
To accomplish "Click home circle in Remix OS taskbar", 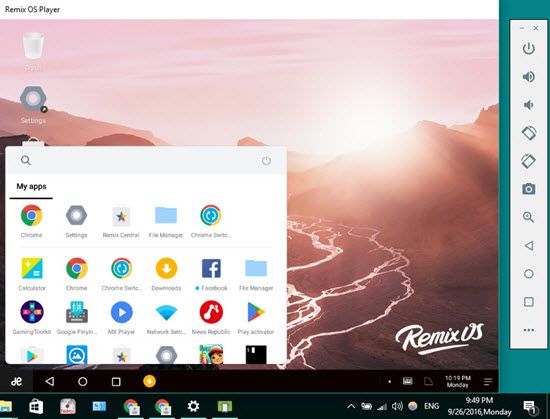I will pyautogui.click(x=83, y=381).
